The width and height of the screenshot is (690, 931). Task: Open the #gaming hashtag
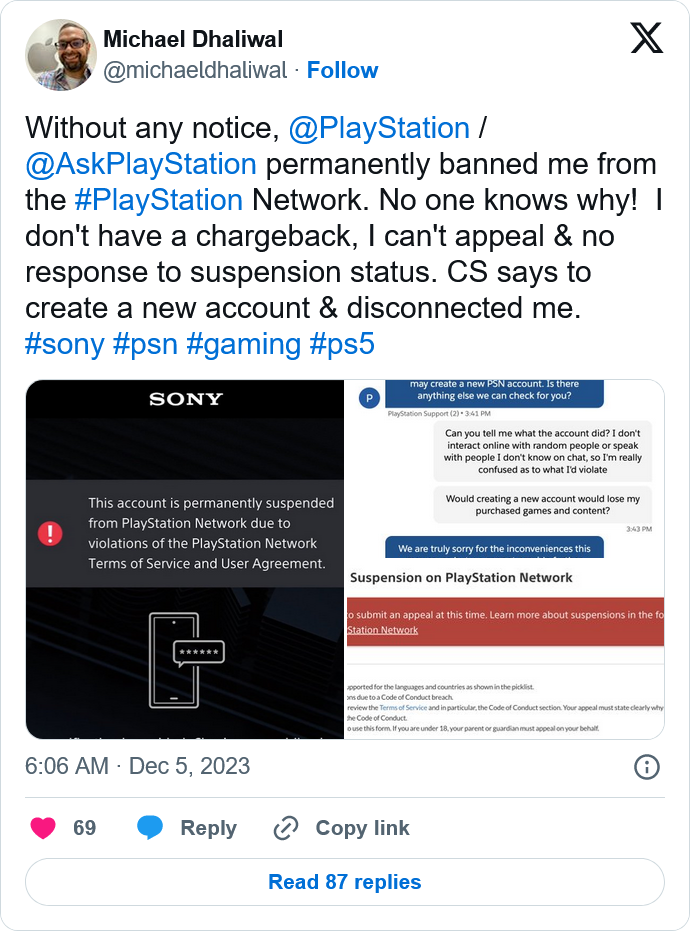(243, 344)
